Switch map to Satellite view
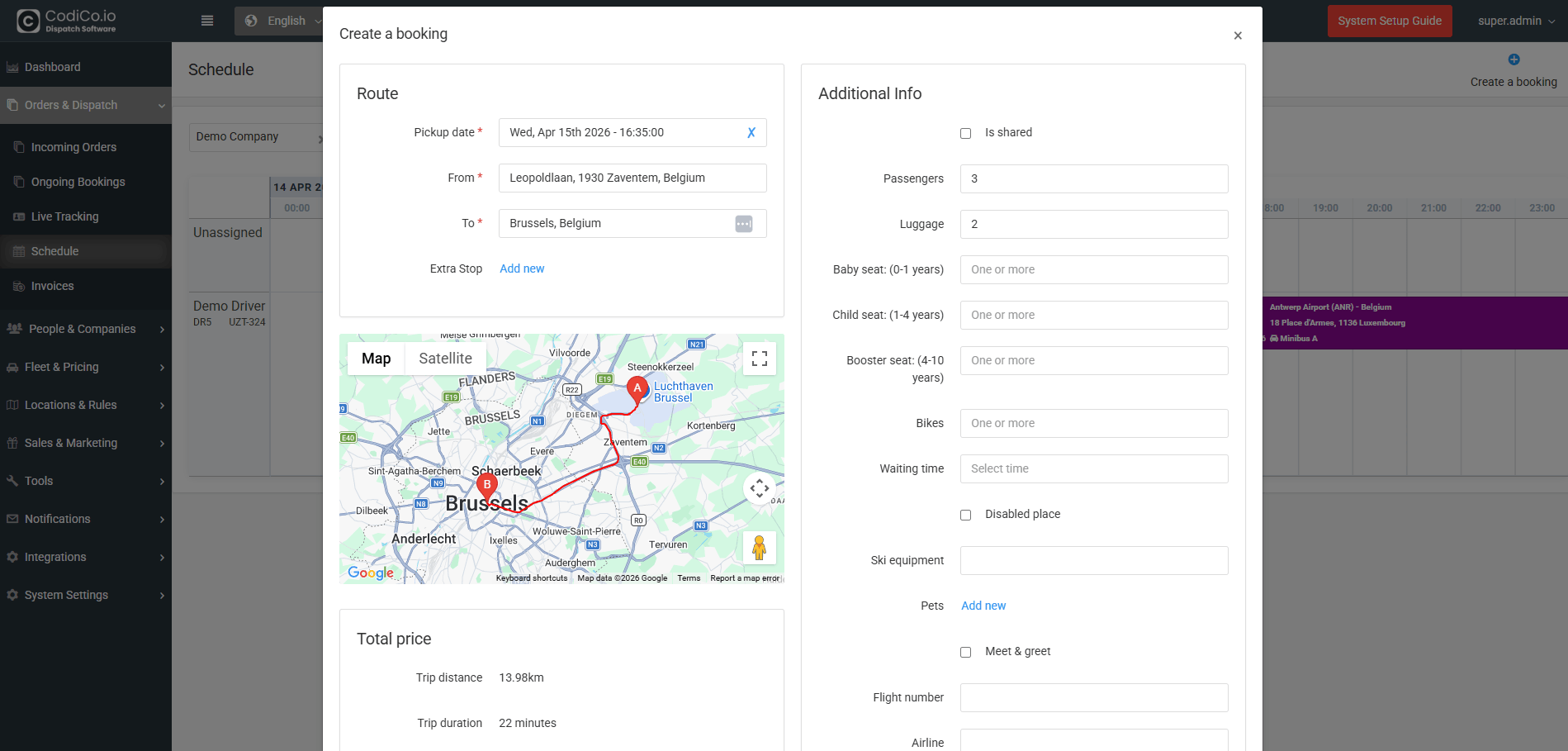This screenshot has height=751, width=1568. pos(445,359)
